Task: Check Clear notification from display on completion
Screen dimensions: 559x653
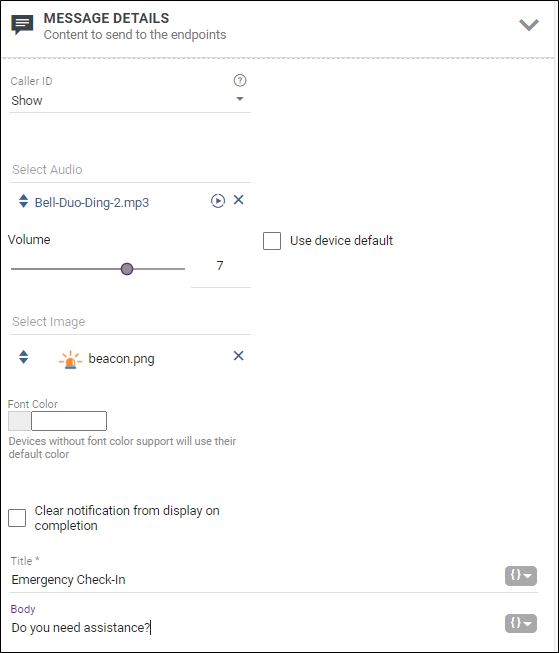Action: pyautogui.click(x=17, y=518)
